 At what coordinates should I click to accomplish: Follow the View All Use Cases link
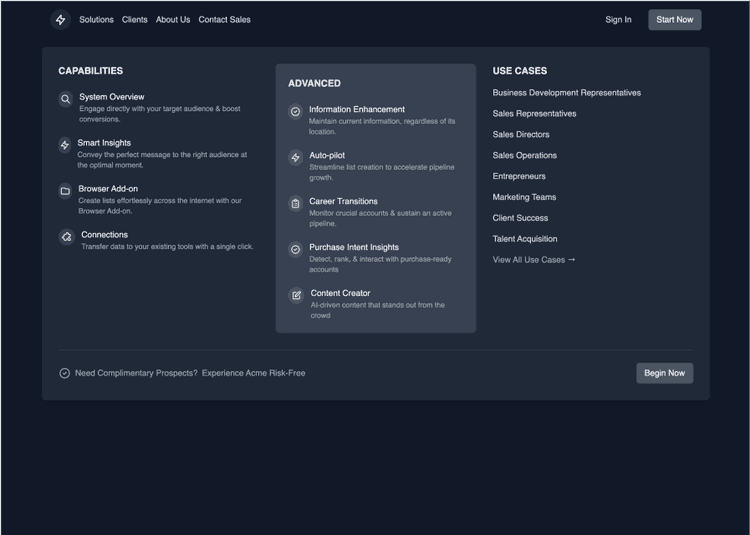pyautogui.click(x=533, y=260)
